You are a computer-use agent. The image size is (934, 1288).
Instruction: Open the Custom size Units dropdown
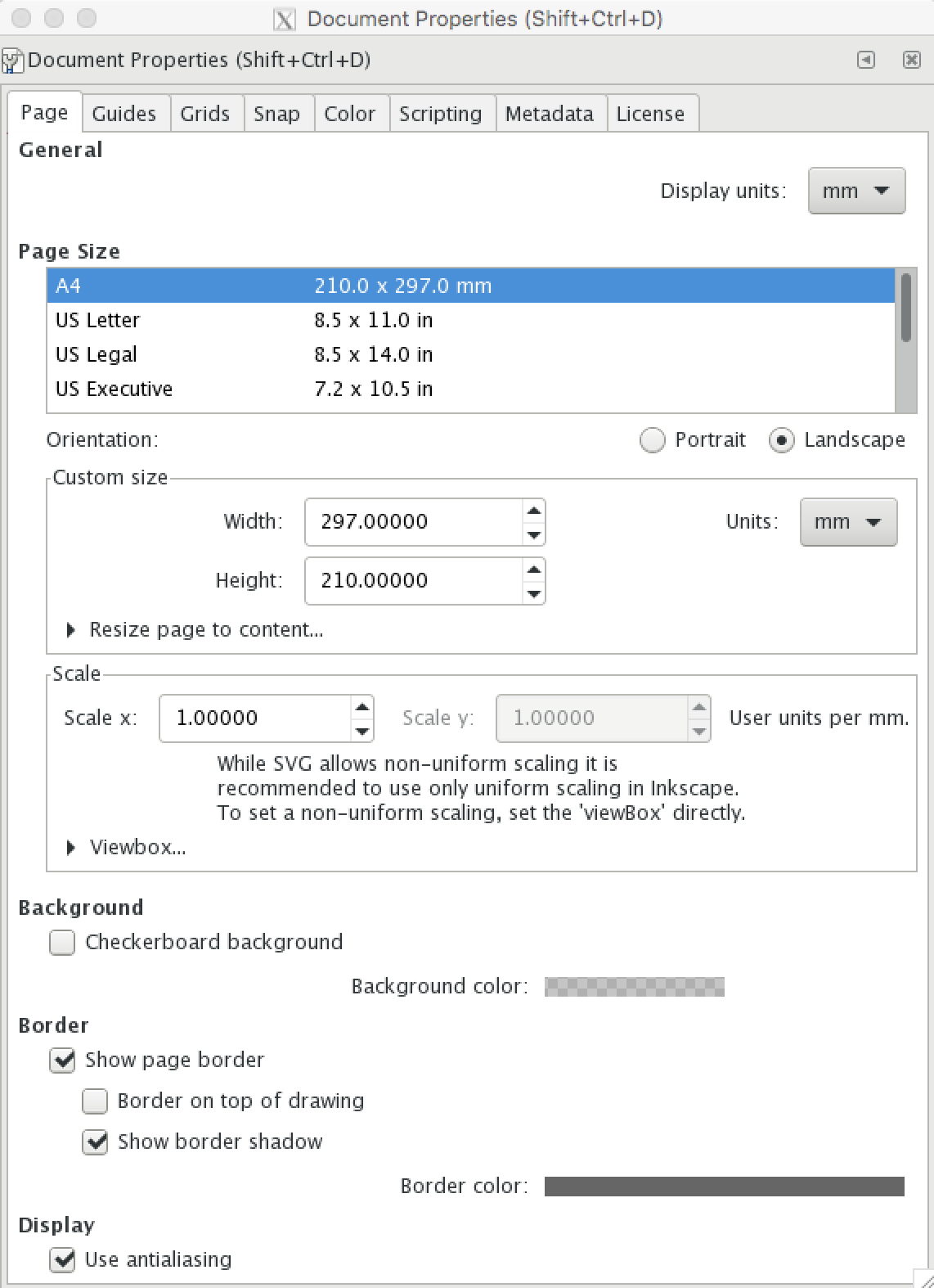point(847,522)
